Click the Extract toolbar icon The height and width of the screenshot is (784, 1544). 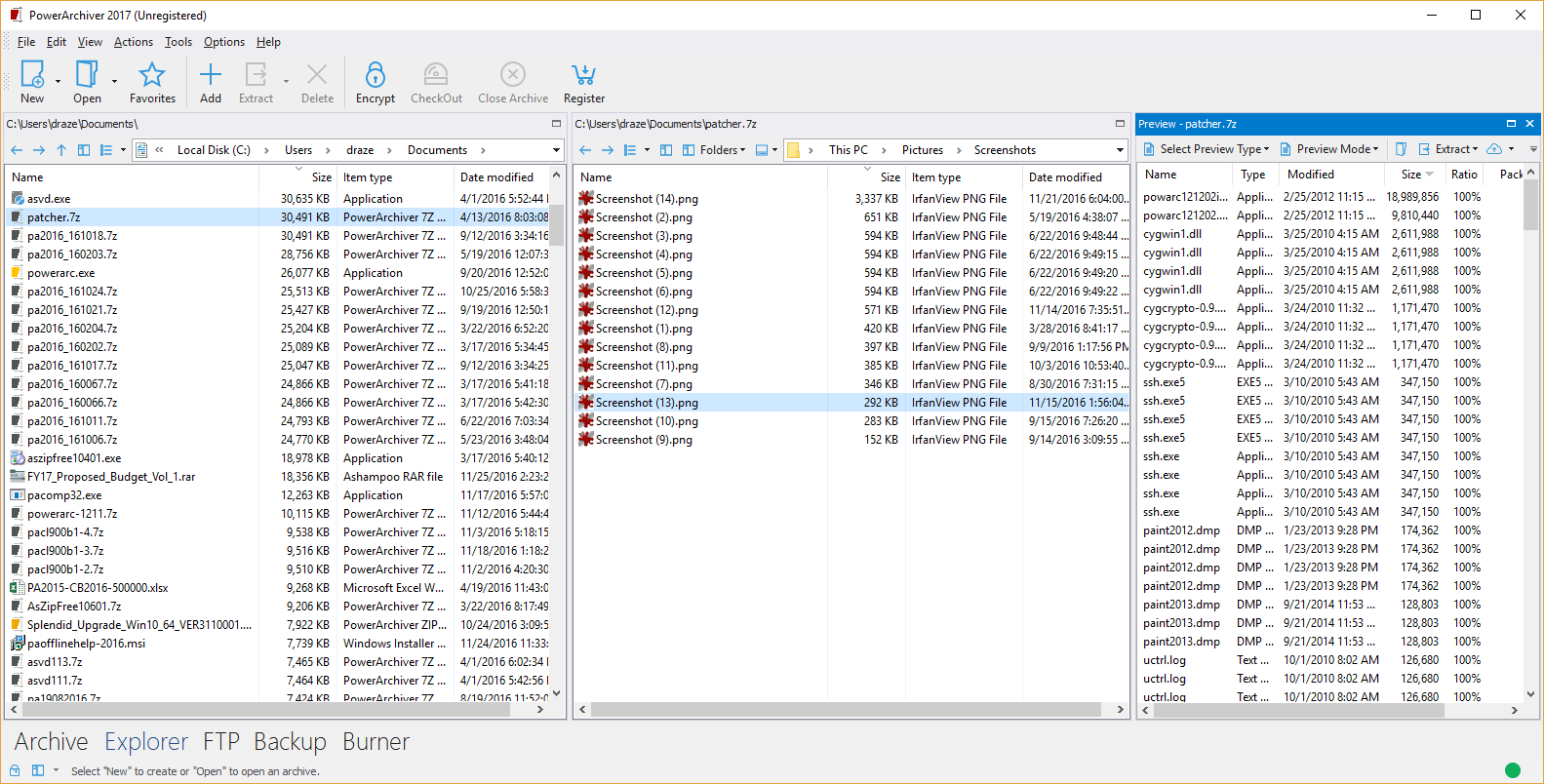(256, 75)
